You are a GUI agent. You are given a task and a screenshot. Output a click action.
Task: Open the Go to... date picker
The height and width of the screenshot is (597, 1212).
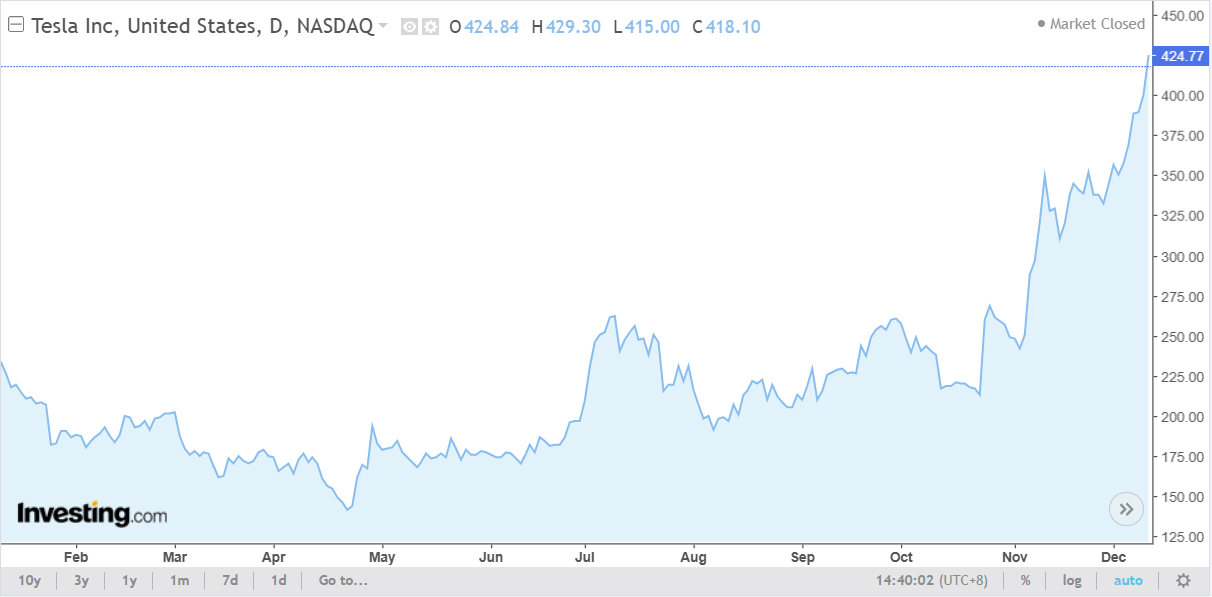tap(343, 580)
